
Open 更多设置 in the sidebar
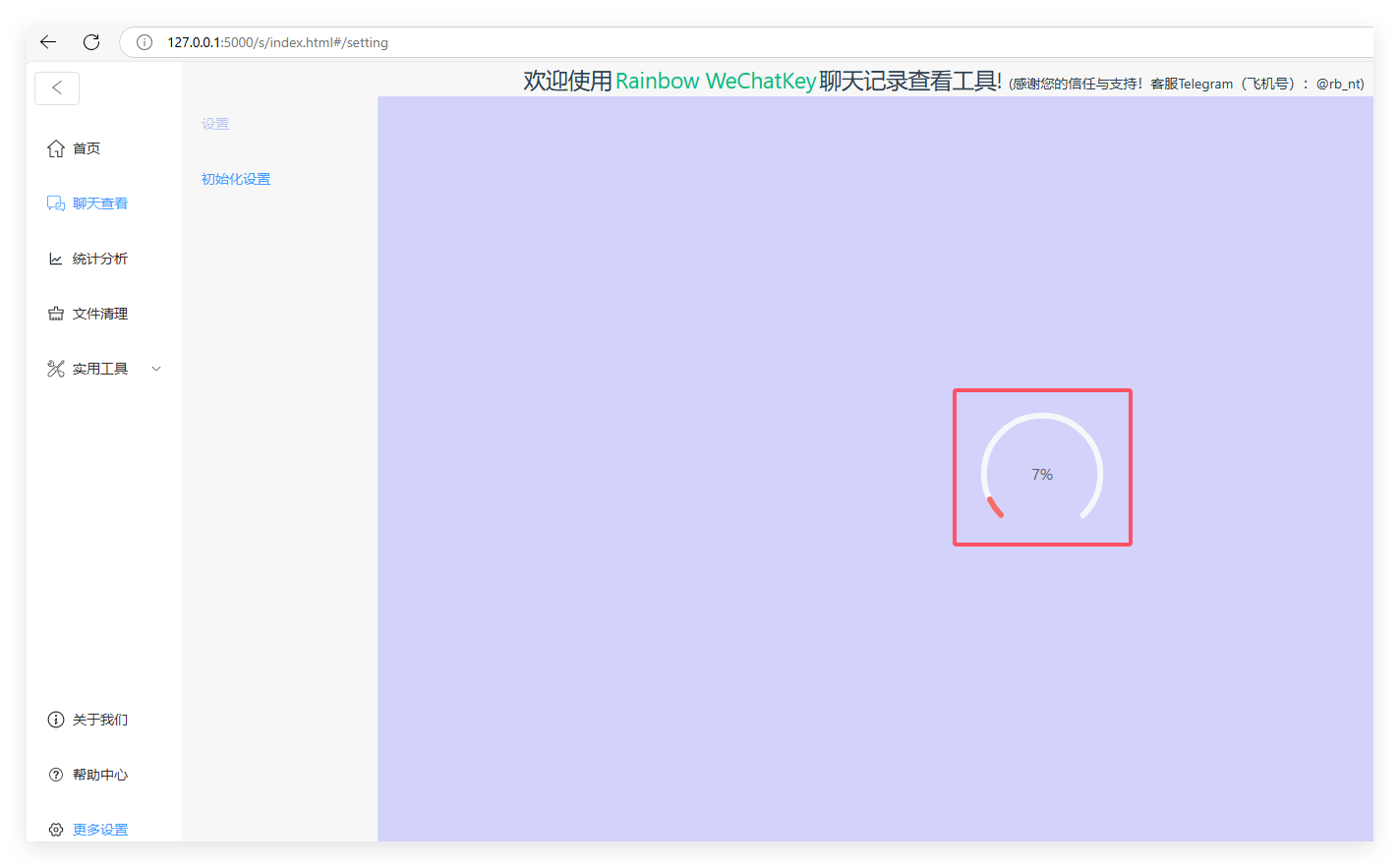(100, 830)
